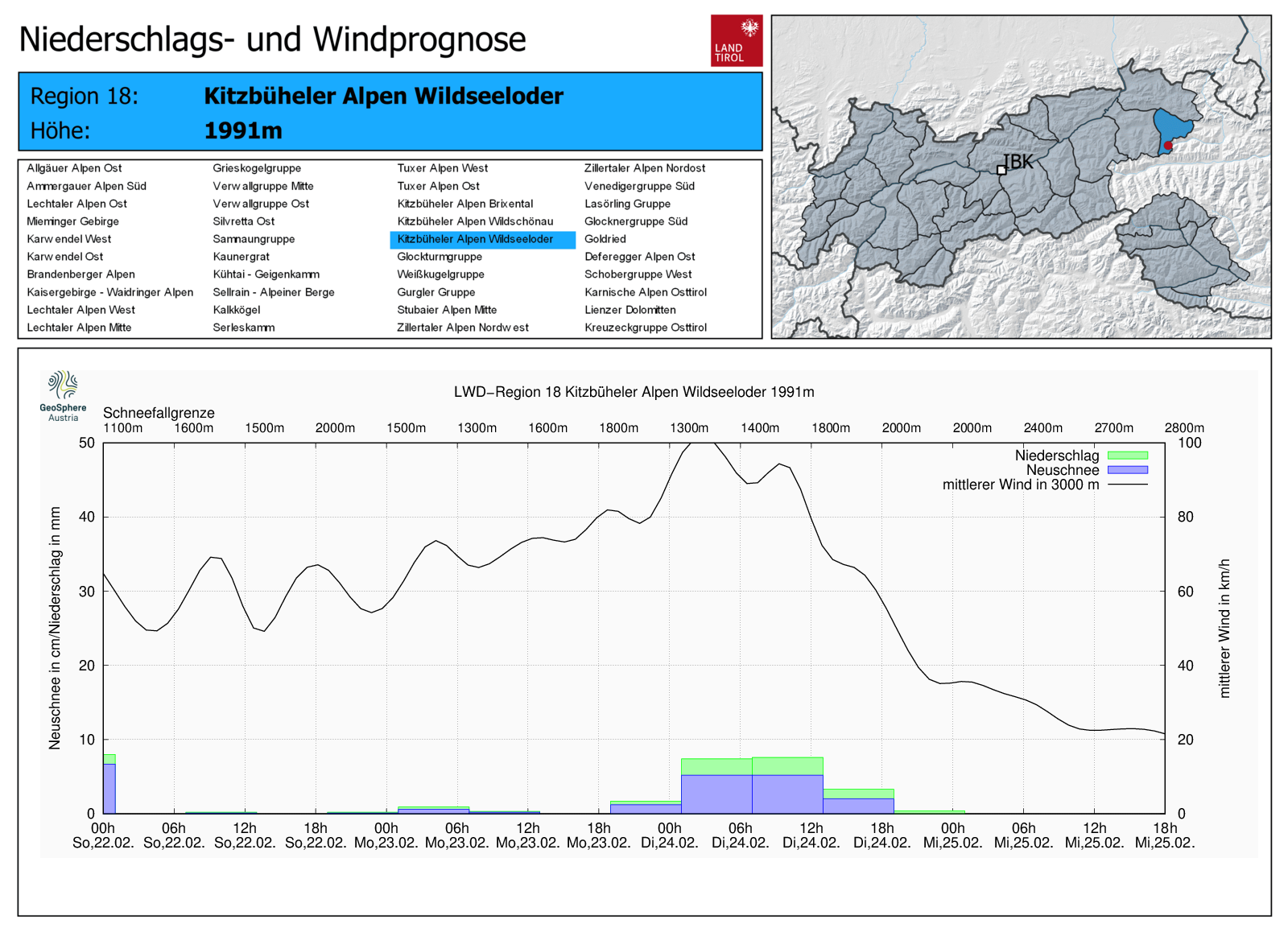The image size is (1288, 928).
Task: Click the green Niederschlag legend swatch
Action: click(1128, 456)
